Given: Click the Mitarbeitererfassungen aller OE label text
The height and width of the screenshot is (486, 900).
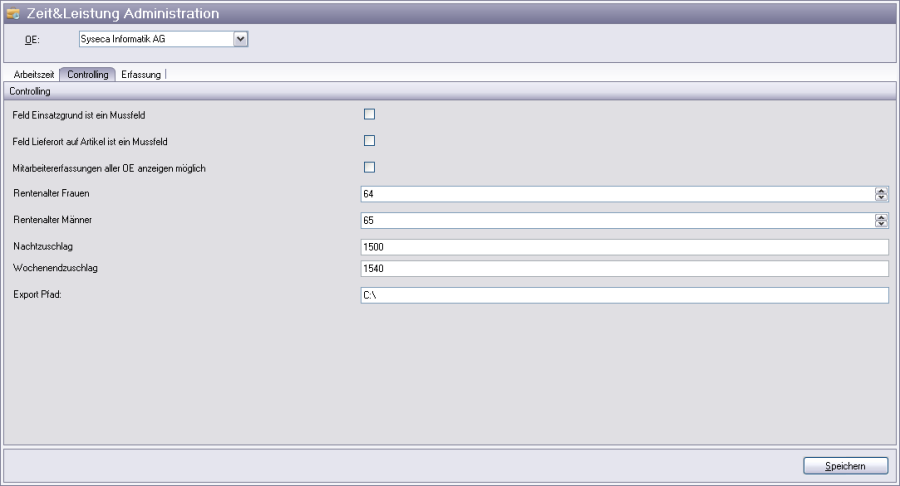Looking at the screenshot, I should [x=109, y=168].
